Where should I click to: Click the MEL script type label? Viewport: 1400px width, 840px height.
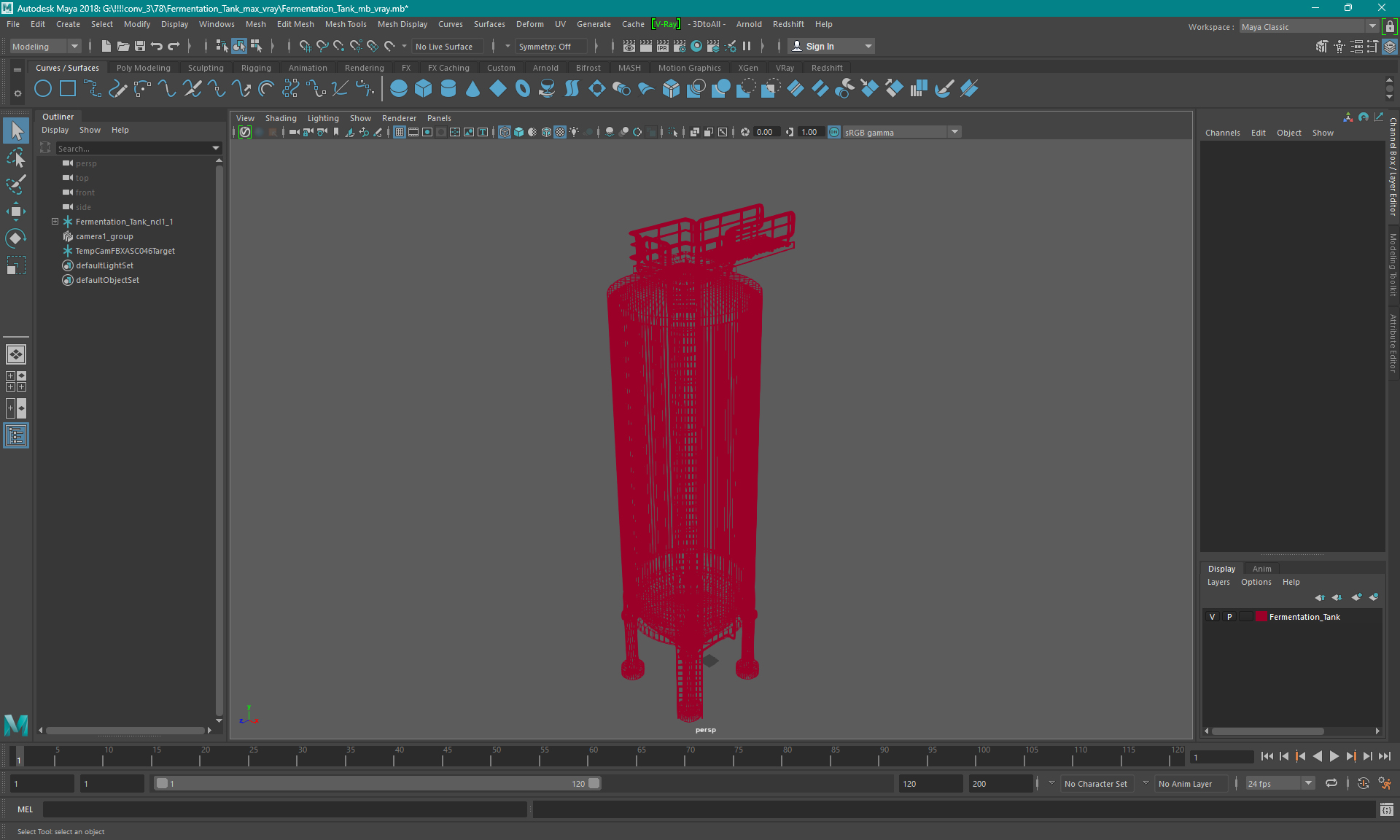[26, 809]
